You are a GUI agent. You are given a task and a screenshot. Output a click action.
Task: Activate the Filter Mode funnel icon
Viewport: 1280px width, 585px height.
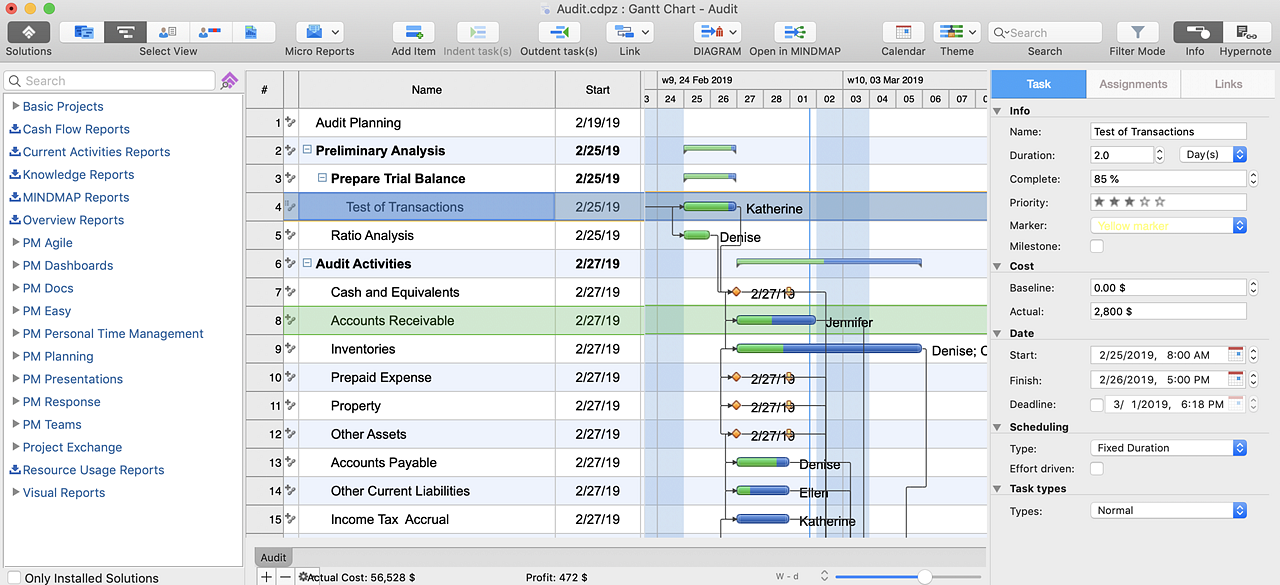tap(1137, 33)
